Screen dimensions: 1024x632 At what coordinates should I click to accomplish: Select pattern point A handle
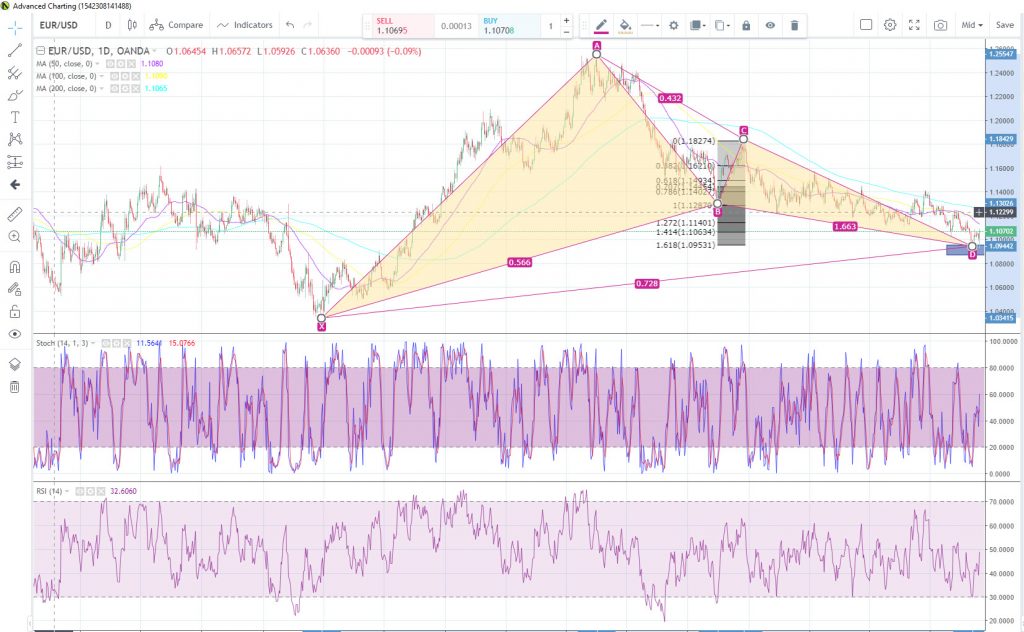click(596, 54)
